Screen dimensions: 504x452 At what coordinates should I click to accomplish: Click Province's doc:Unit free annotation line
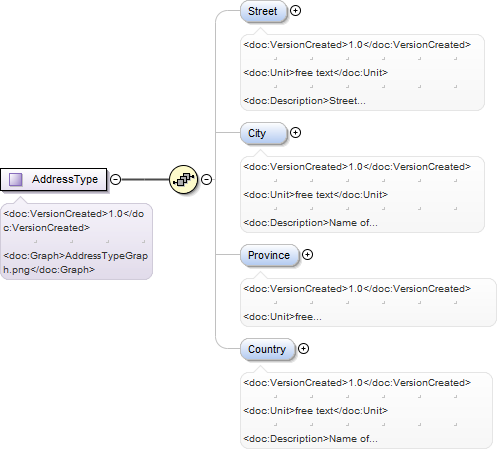(282, 317)
